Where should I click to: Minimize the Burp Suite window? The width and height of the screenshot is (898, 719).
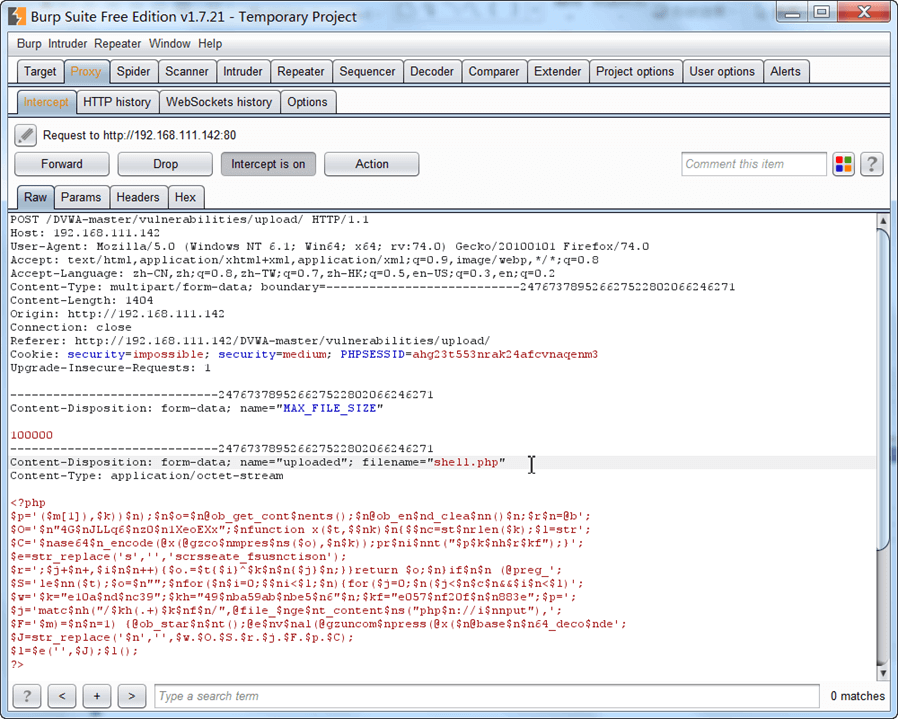(793, 11)
